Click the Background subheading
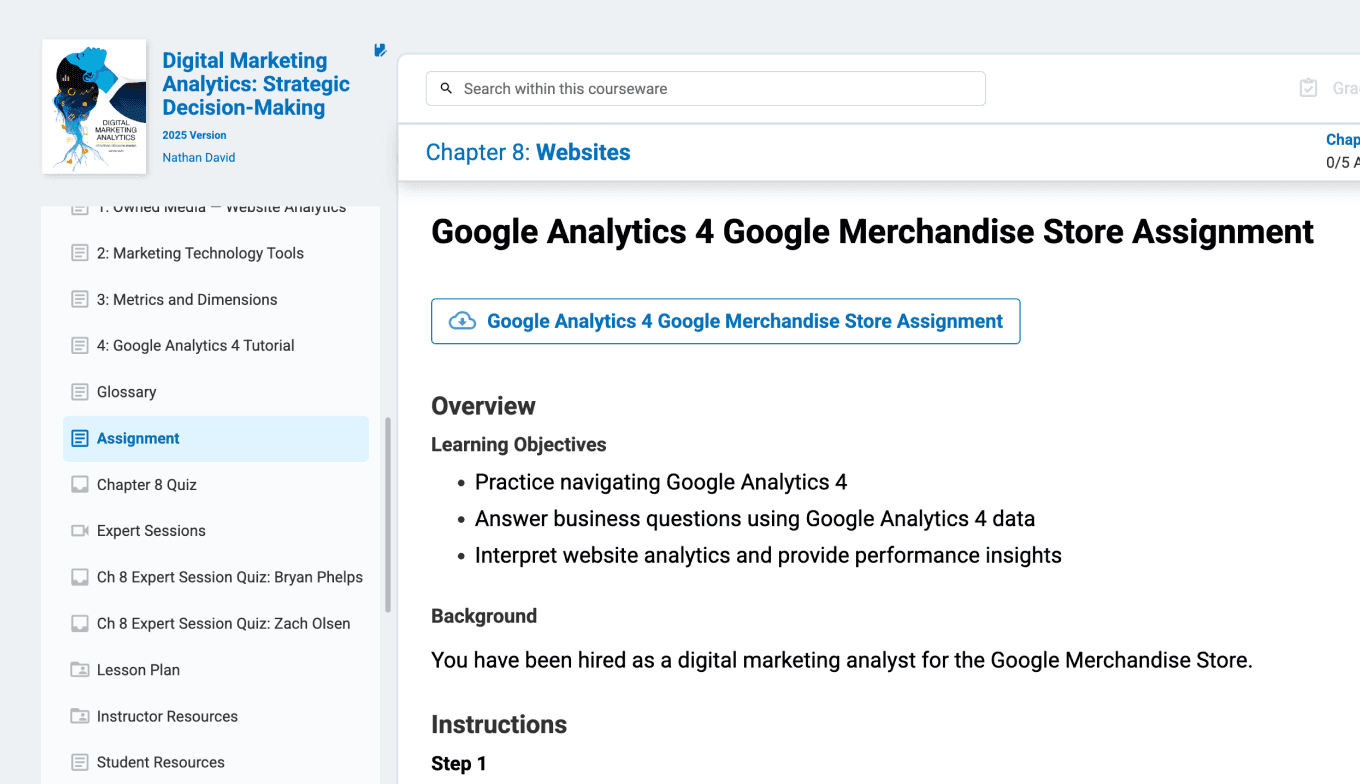Image resolution: width=1360 pixels, height=784 pixels. [x=484, y=616]
